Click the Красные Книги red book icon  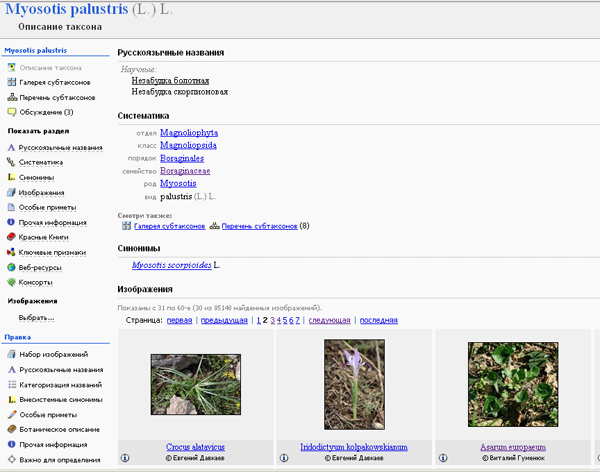click(x=11, y=237)
